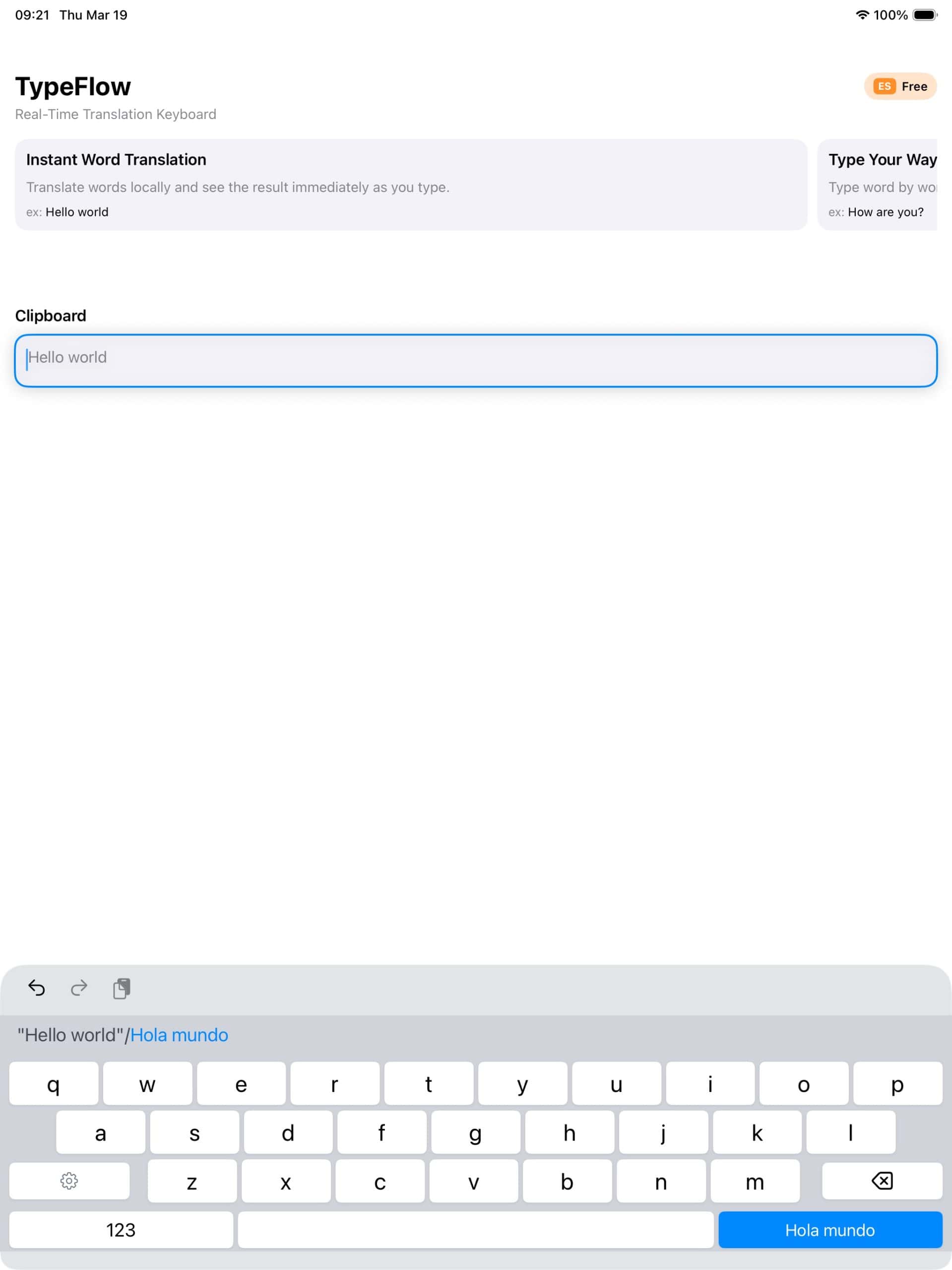Switch to 123 numbers keyboard

coord(121,1230)
